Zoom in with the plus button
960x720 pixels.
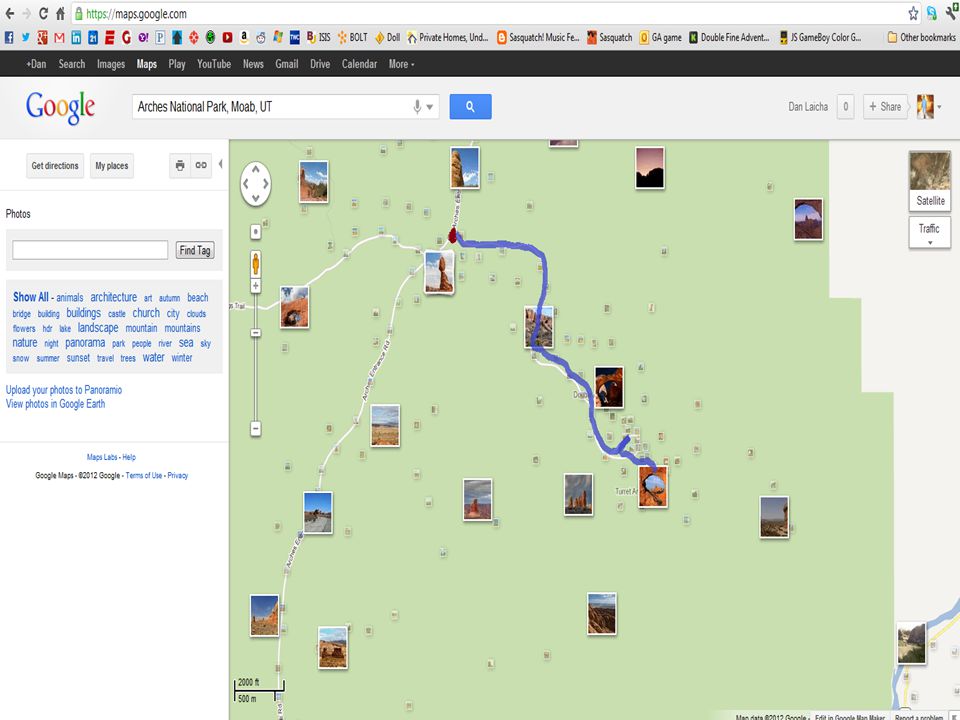(255, 286)
